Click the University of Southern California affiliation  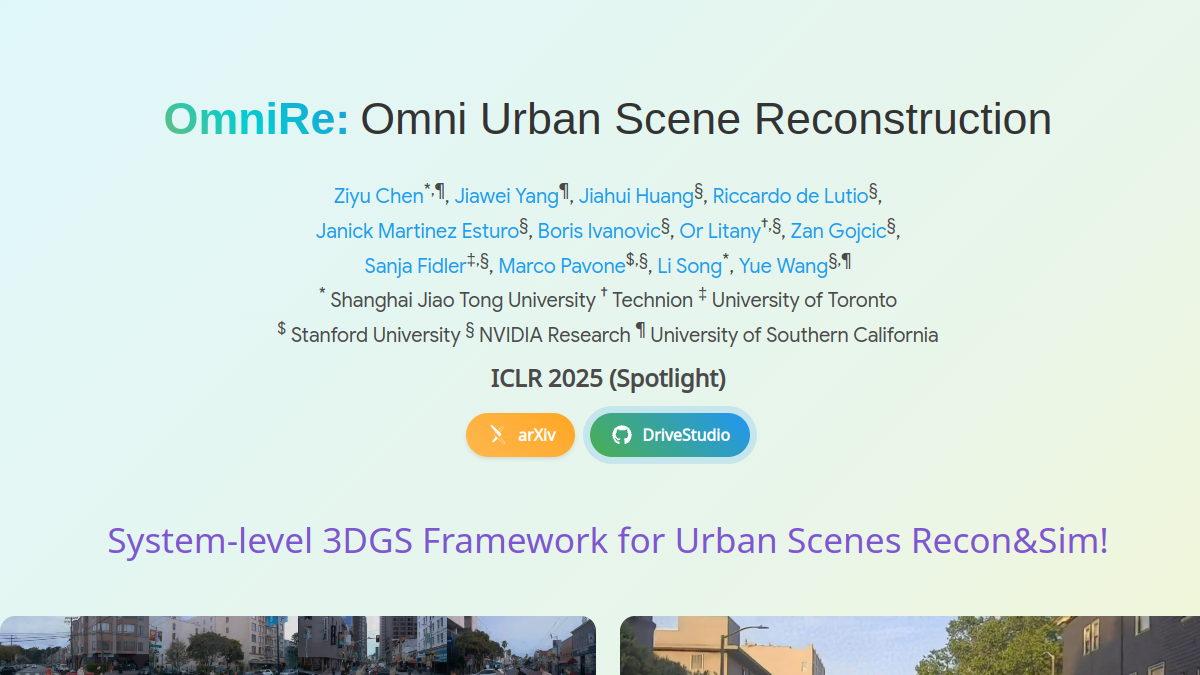[794, 335]
